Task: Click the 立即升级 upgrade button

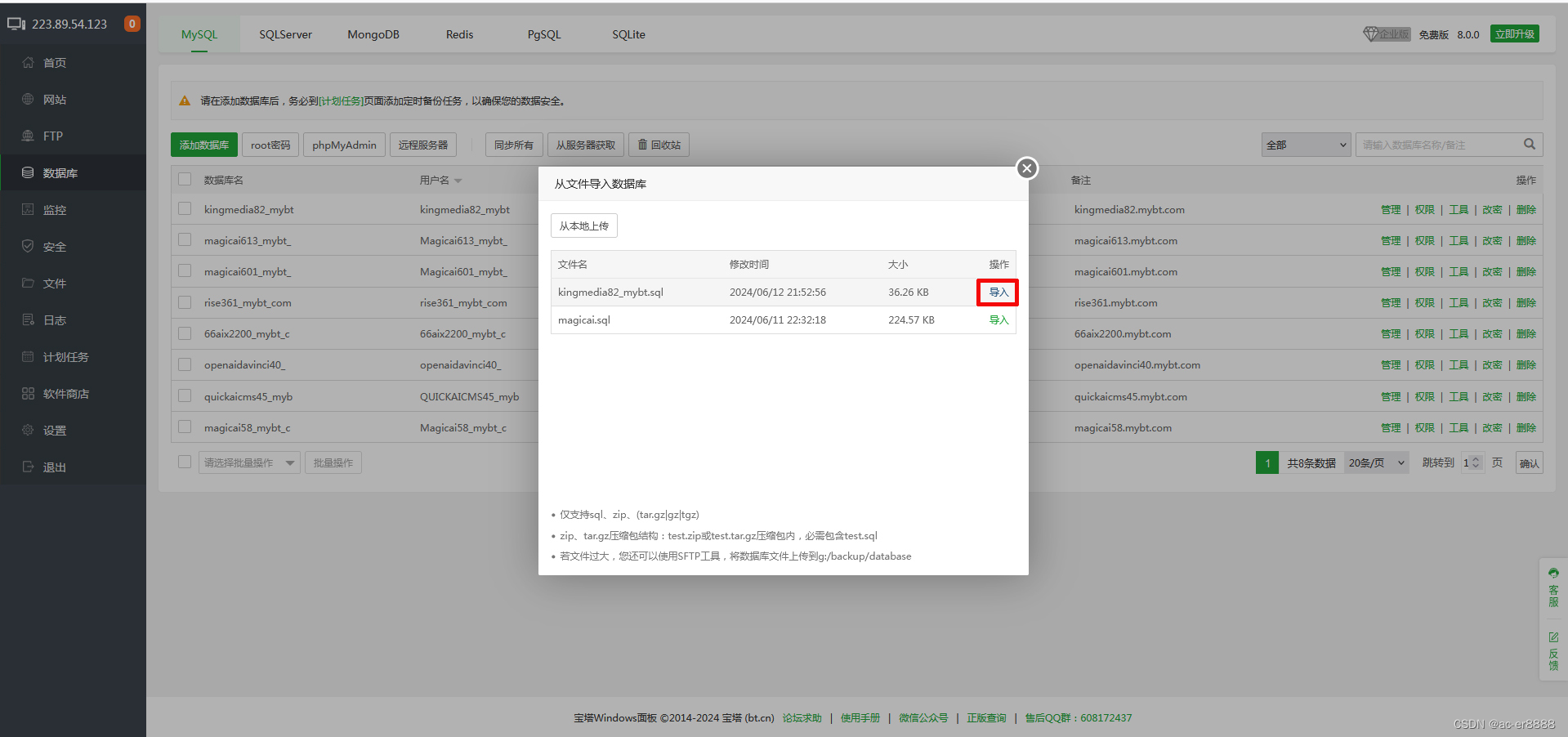Action: [x=1515, y=33]
